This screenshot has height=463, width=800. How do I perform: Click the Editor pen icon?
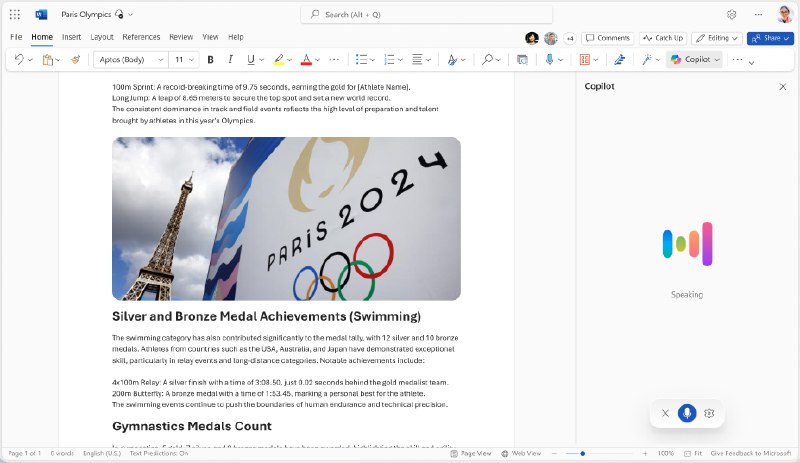(619, 60)
